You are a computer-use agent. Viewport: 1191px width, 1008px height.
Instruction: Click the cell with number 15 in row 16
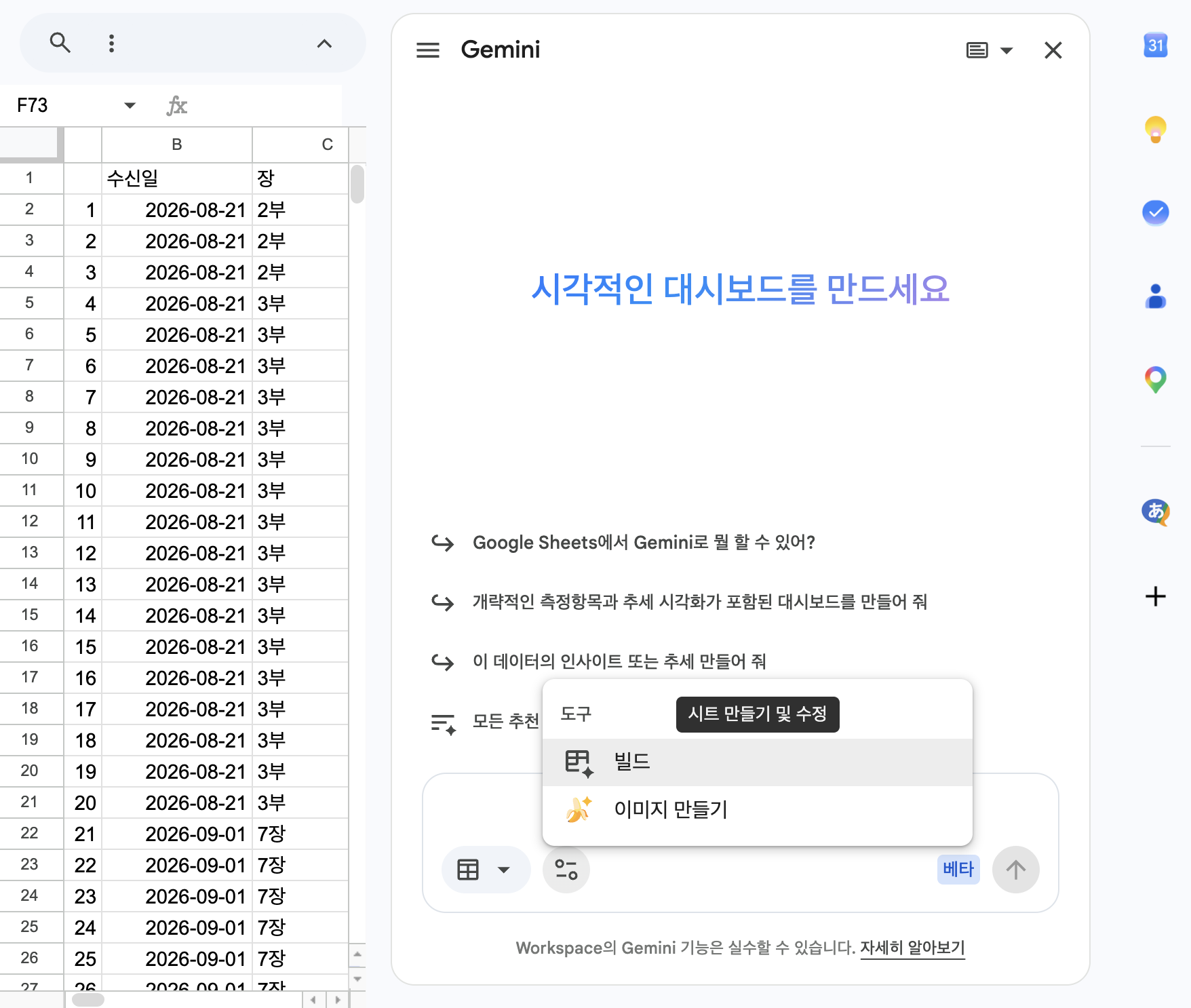[83, 646]
